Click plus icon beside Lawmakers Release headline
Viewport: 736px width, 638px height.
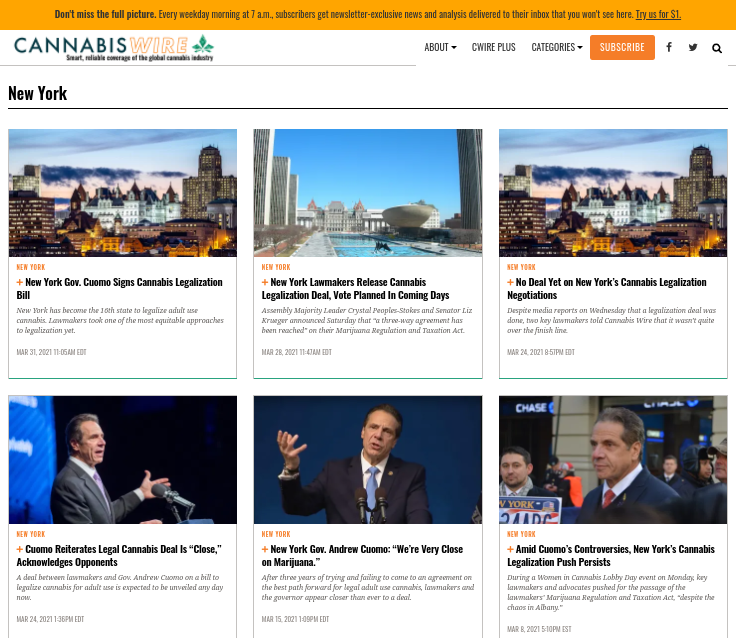click(265, 282)
